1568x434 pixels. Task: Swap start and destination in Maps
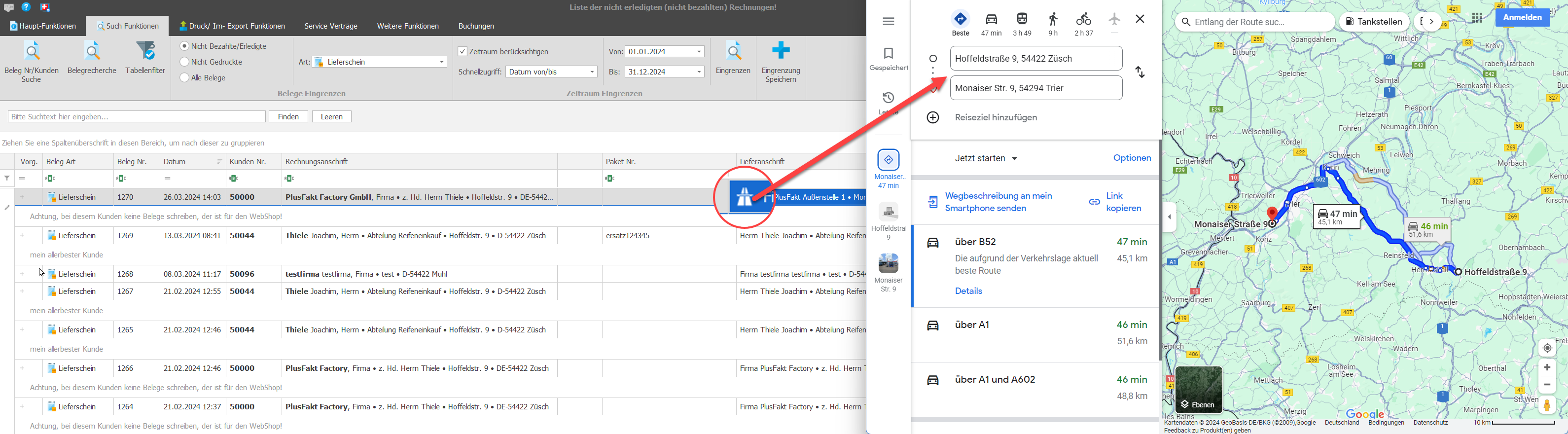tap(1140, 72)
